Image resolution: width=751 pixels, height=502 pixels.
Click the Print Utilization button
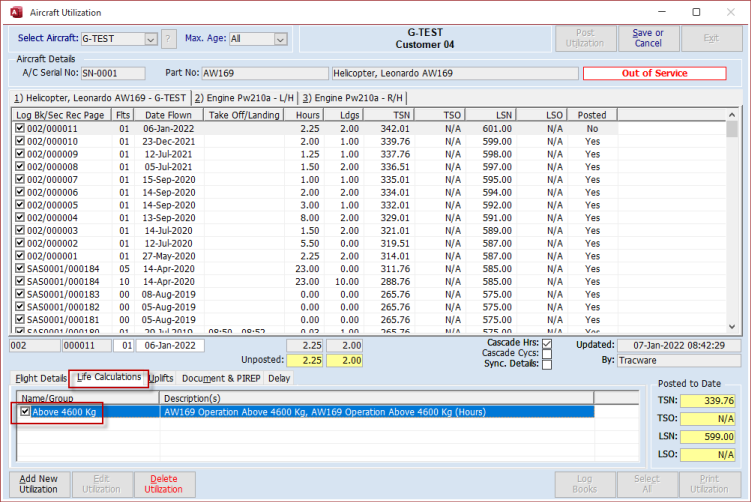point(709,484)
